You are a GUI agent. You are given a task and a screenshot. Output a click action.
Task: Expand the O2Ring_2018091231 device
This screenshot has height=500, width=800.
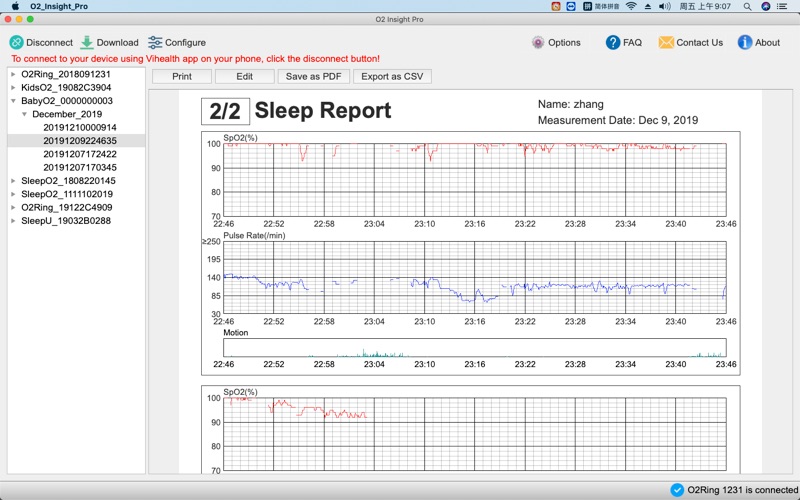(13, 74)
